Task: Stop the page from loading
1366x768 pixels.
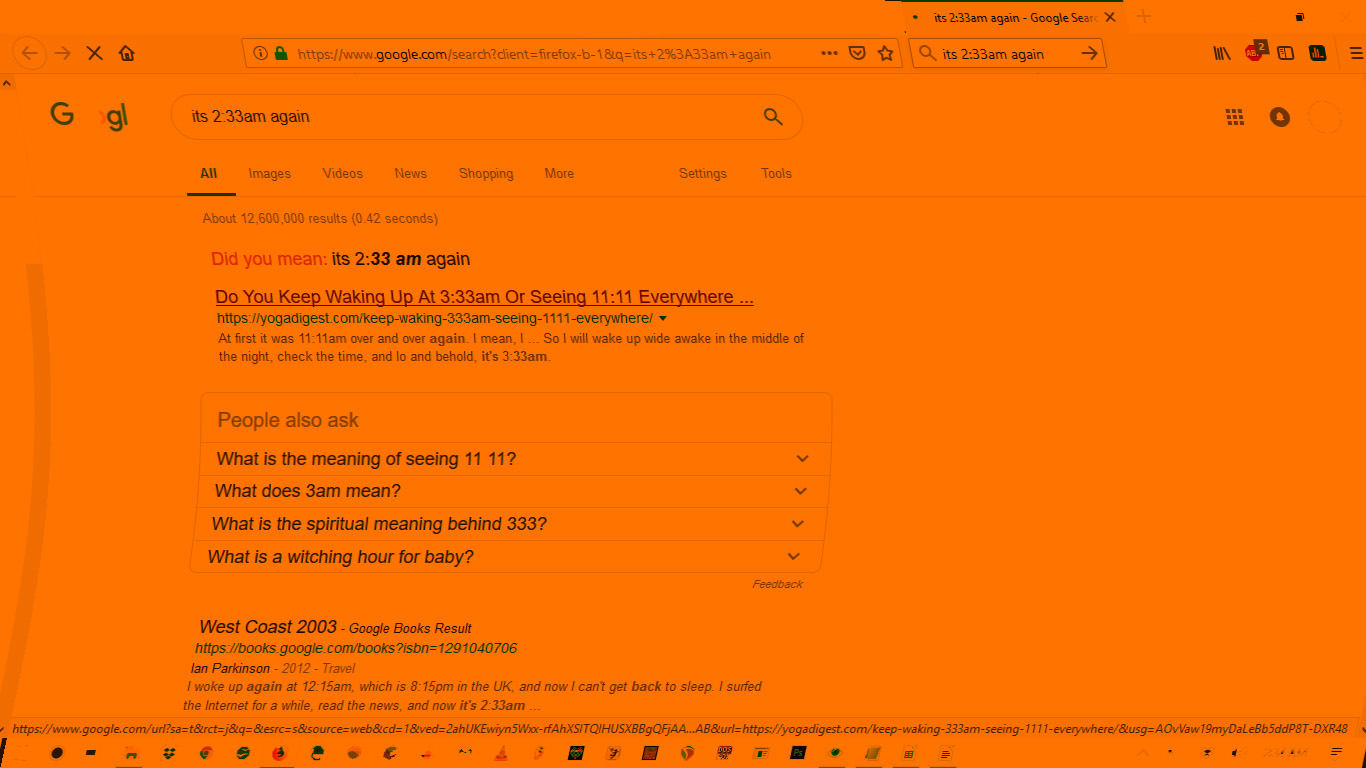Action: tap(95, 54)
